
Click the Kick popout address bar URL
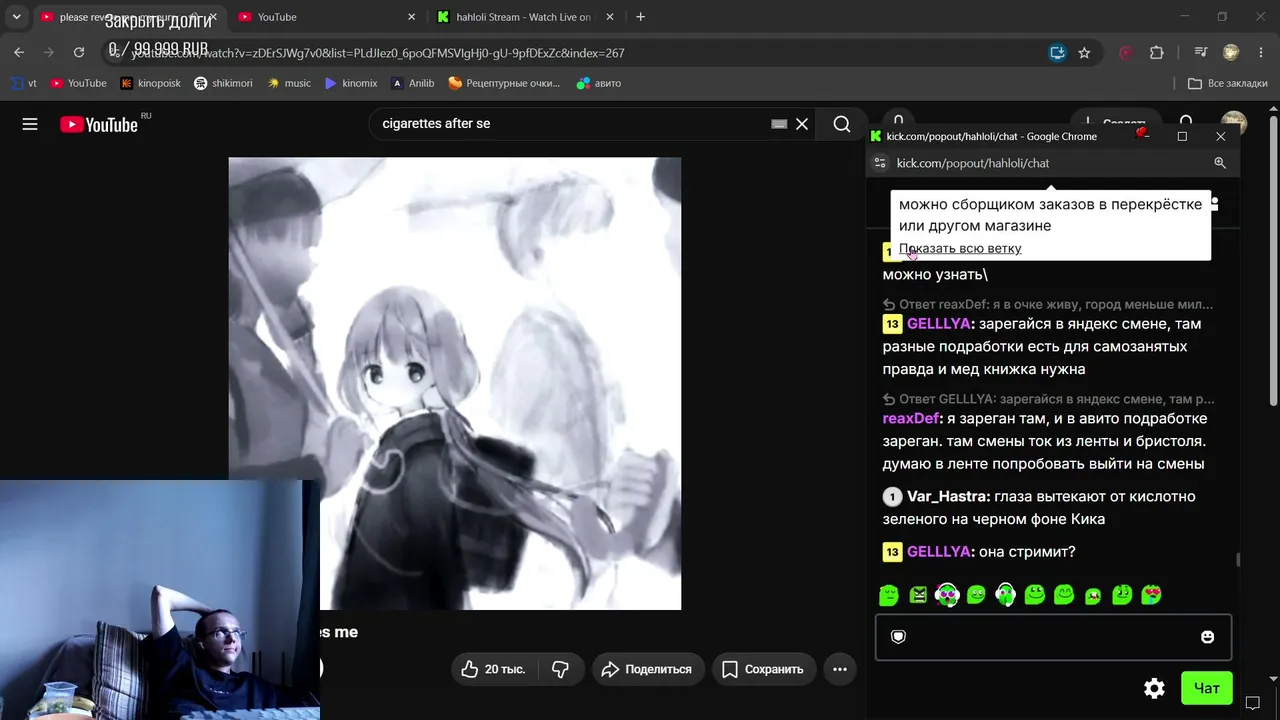pyautogui.click(x=973, y=163)
